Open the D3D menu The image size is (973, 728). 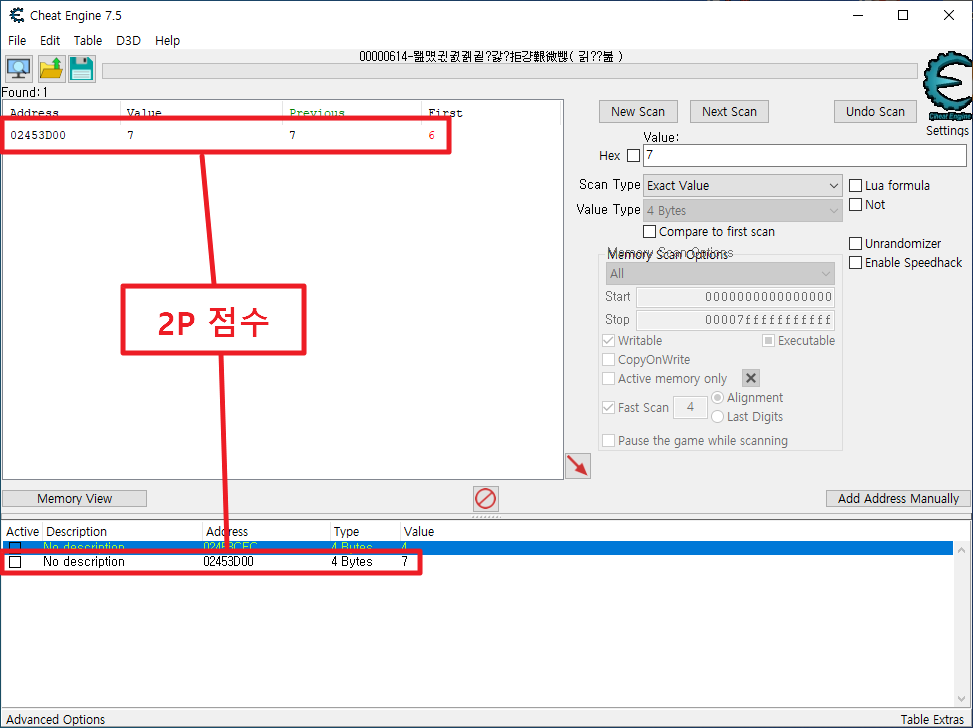click(128, 40)
